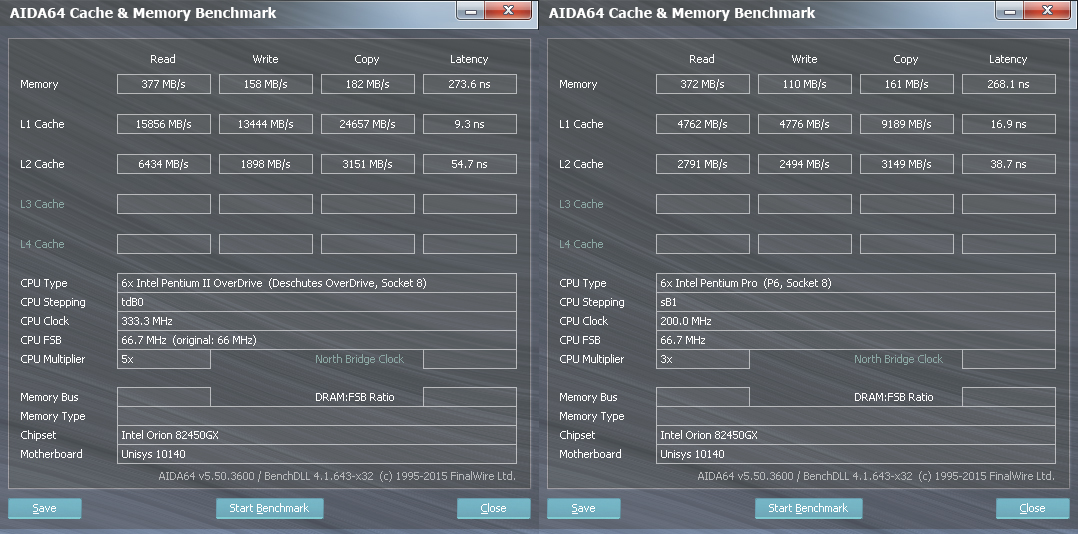This screenshot has height=534, width=1078.
Task: Click the L1 Cache Read 15856 MB/s field
Action: pyautogui.click(x=164, y=124)
